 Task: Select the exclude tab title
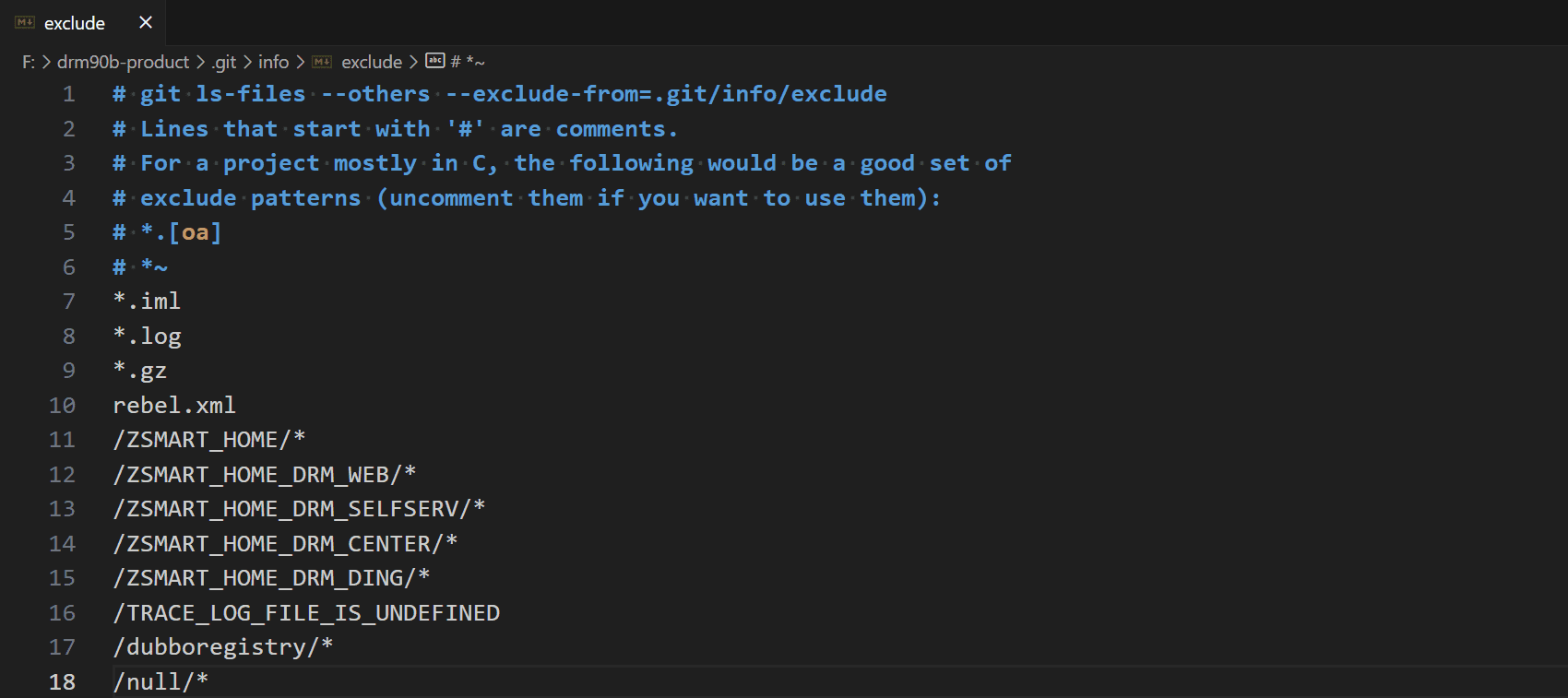(75, 23)
